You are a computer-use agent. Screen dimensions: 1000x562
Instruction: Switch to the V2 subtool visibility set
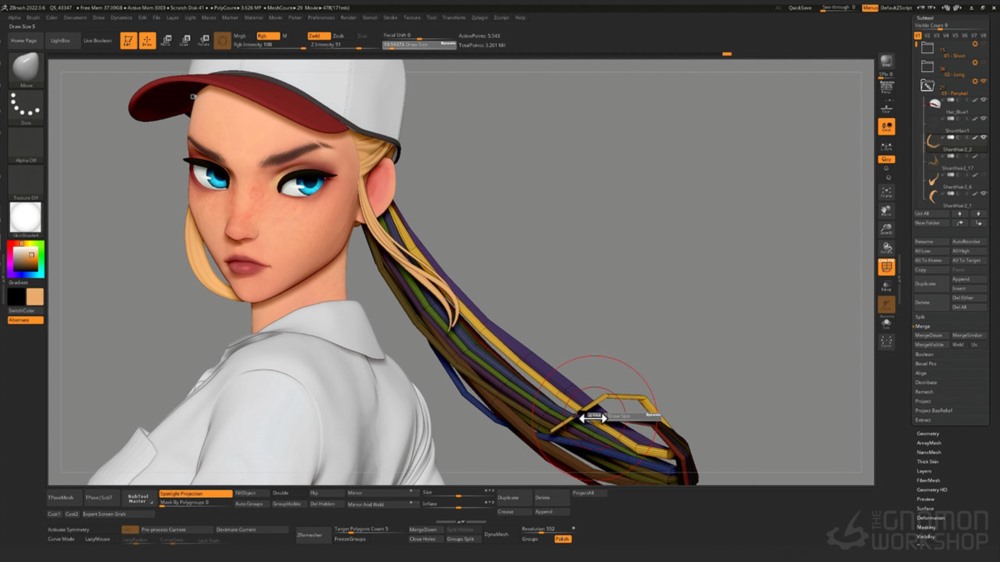(927, 36)
